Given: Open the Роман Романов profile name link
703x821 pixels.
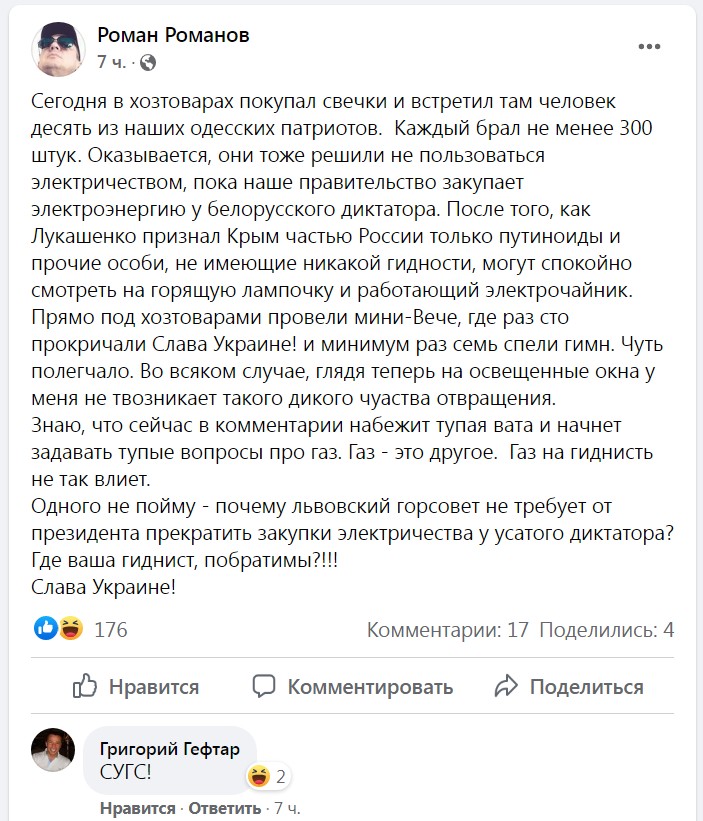Looking at the screenshot, I should tap(173, 35).
